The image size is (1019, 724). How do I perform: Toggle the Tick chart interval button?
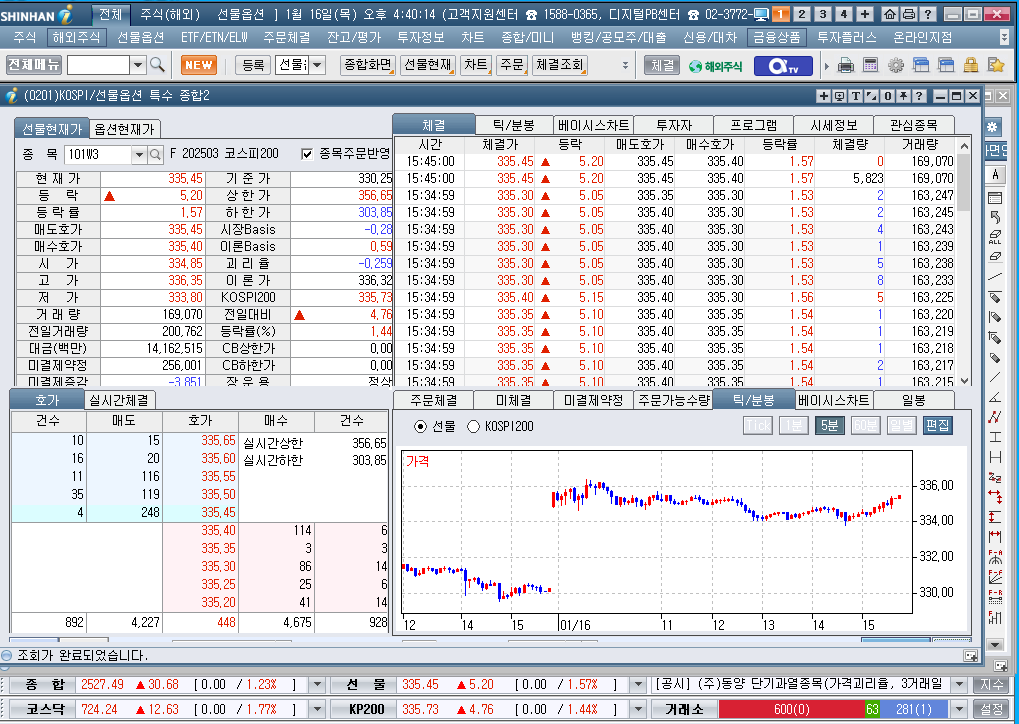point(758,426)
